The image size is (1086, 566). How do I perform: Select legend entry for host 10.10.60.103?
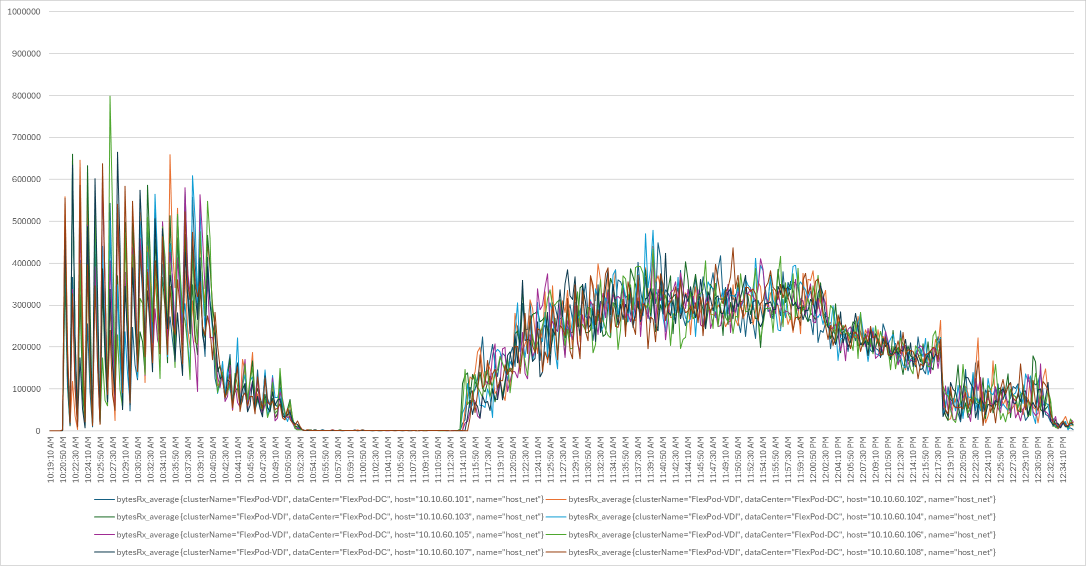pos(319,517)
